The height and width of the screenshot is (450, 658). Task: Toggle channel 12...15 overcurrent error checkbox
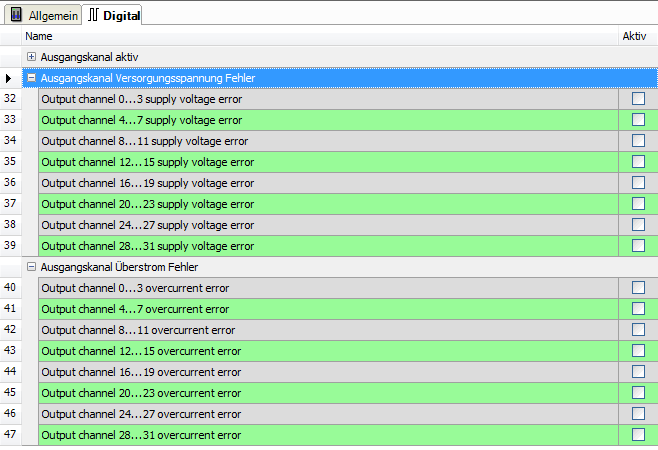point(638,351)
